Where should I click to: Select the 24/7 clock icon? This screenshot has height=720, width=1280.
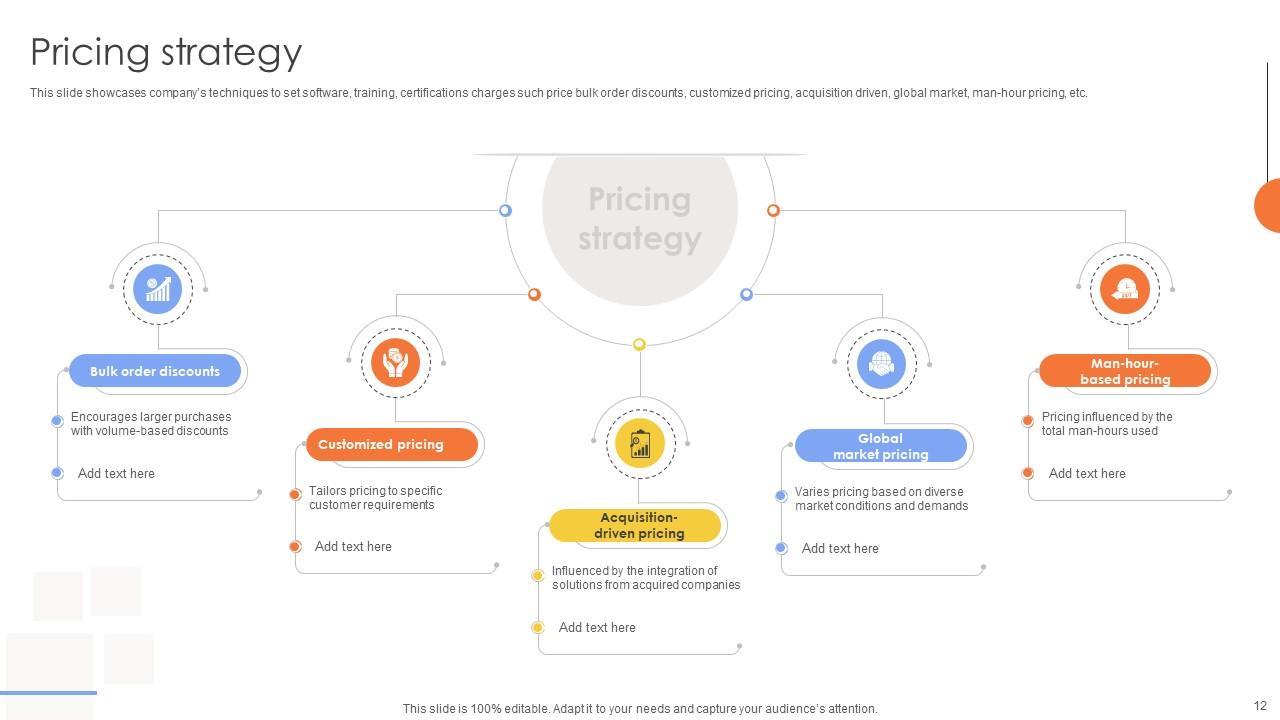(1125, 289)
